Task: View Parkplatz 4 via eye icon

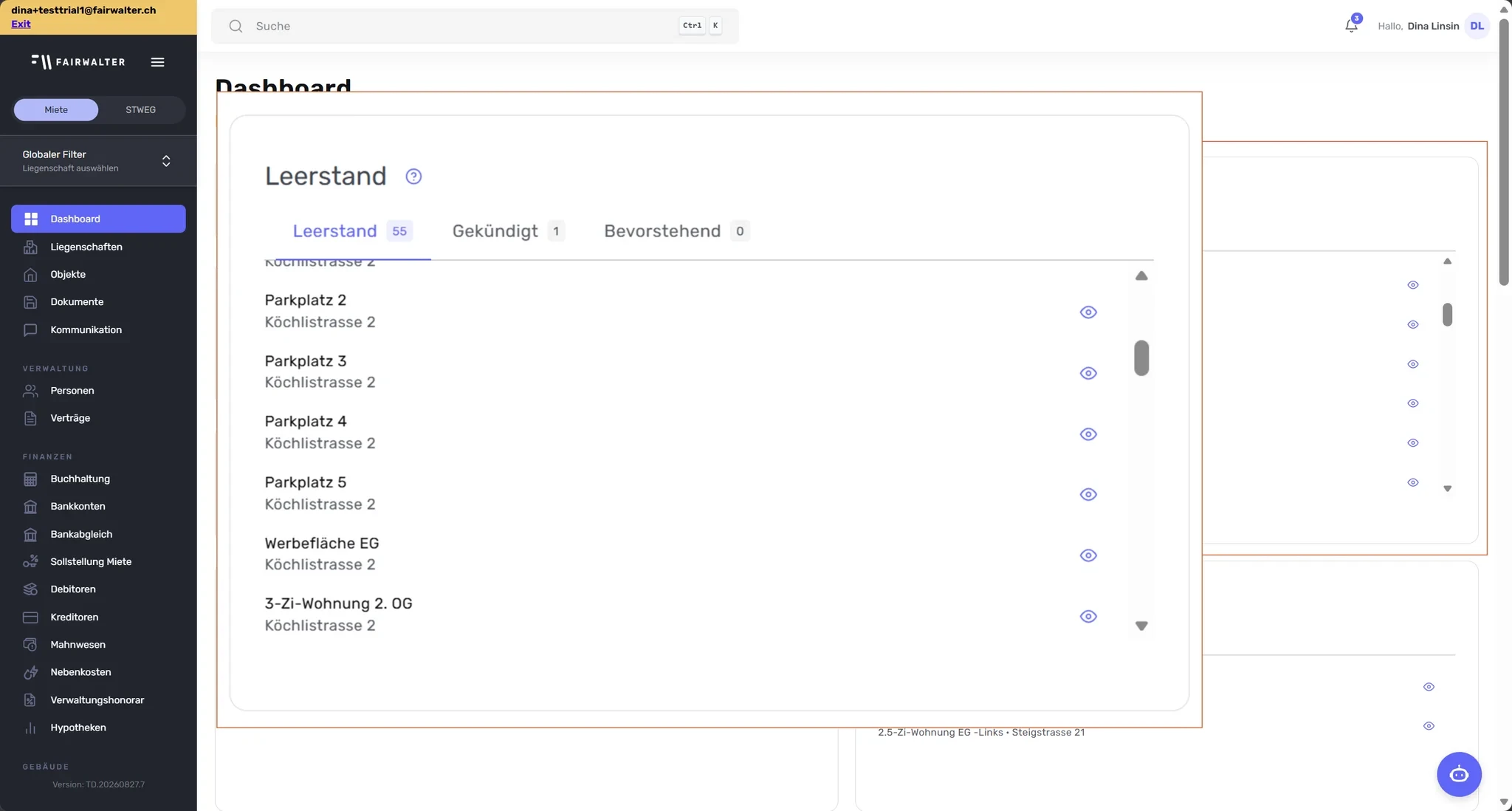Action: tap(1088, 434)
